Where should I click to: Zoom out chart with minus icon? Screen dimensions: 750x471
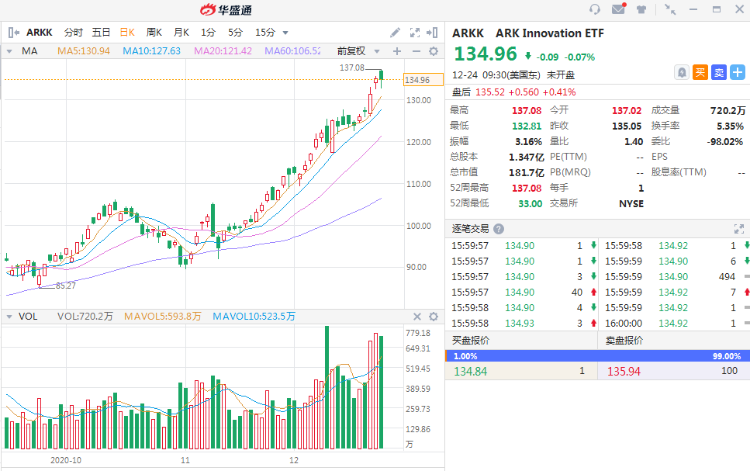click(x=416, y=51)
